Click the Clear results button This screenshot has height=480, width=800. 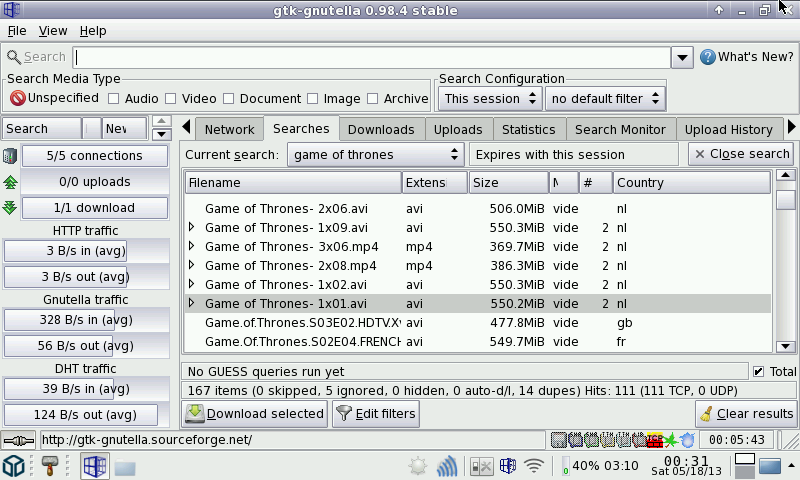click(746, 414)
